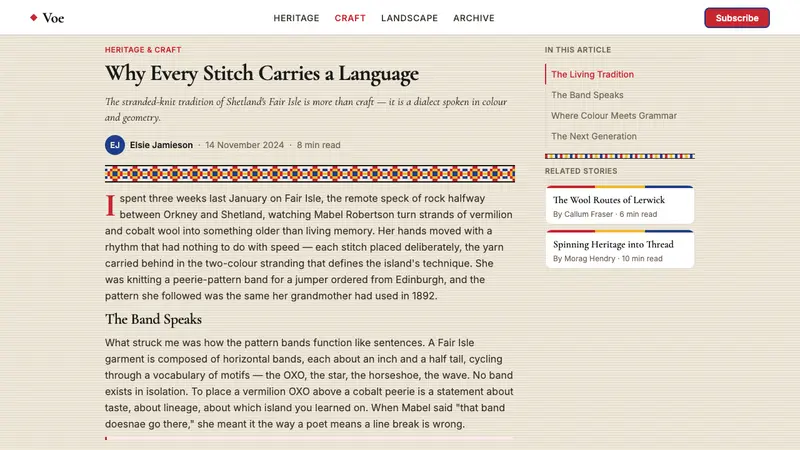Click the Heritage & Craft category label
Screen dimensions: 800x450
(143, 49)
